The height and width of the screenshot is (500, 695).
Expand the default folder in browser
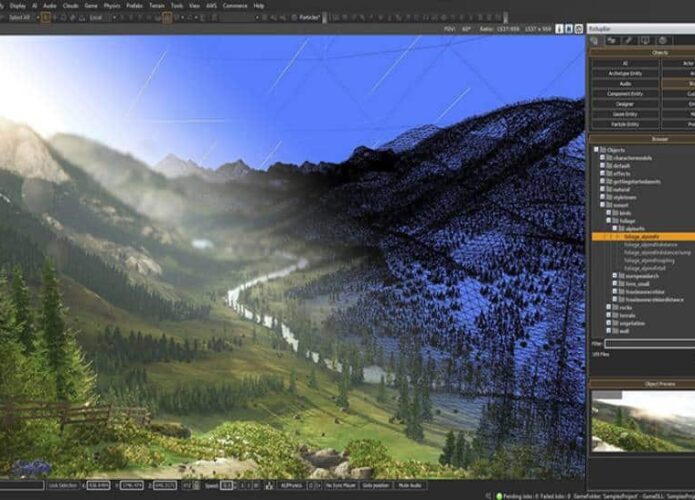point(602,166)
